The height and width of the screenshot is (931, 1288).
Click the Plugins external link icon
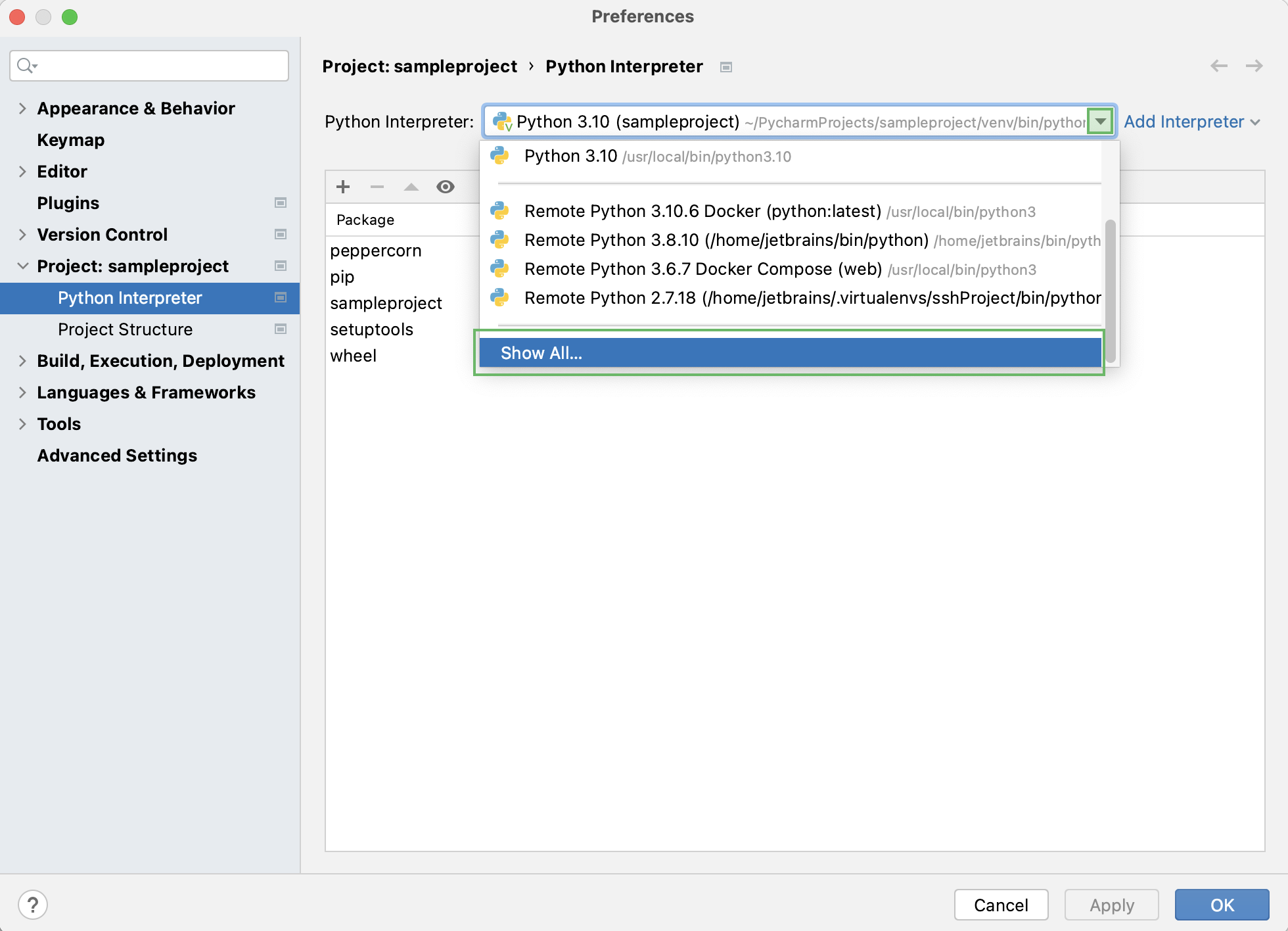coord(281,203)
